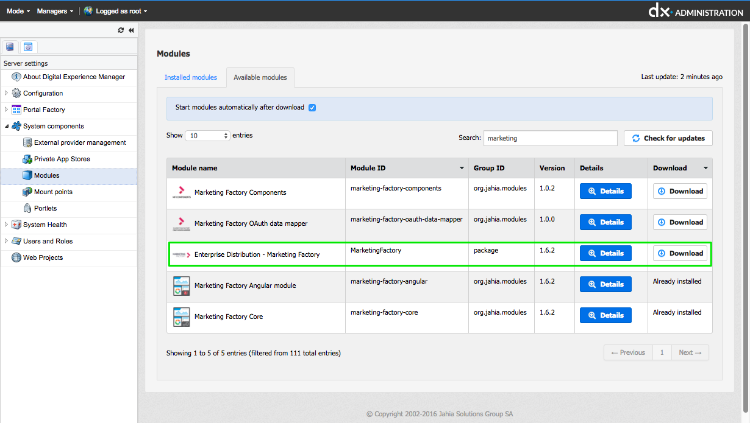Screen dimensions: 750x423
Task: Go to the Previous page
Action: 628,353
